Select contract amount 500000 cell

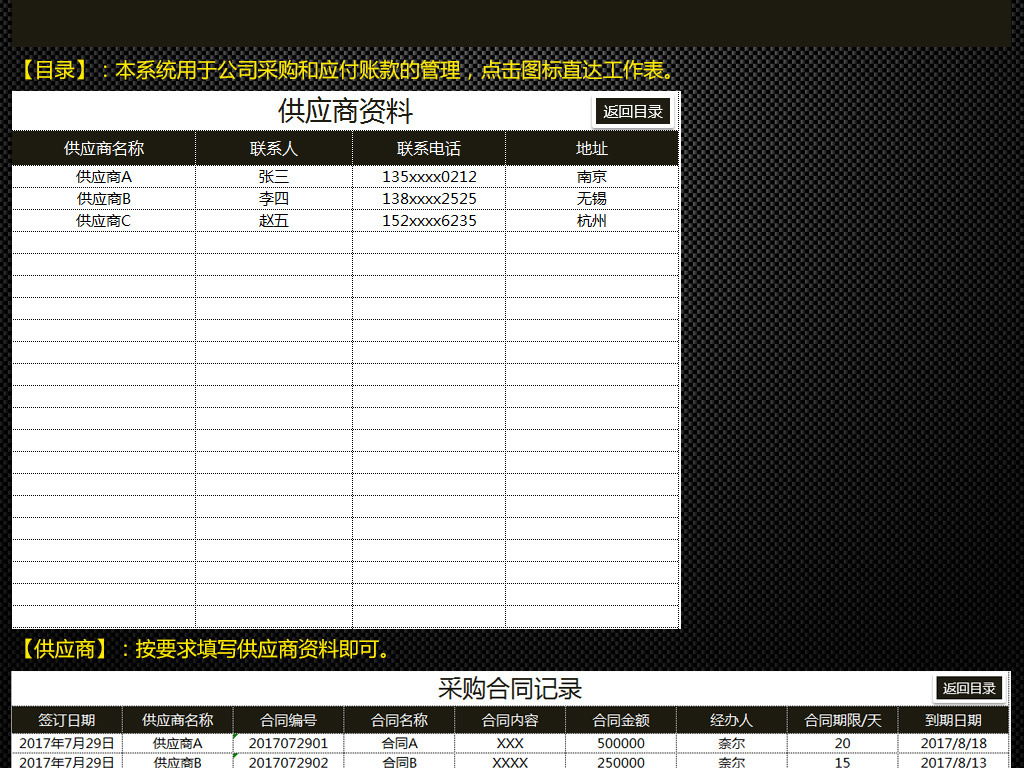pyautogui.click(x=621, y=742)
